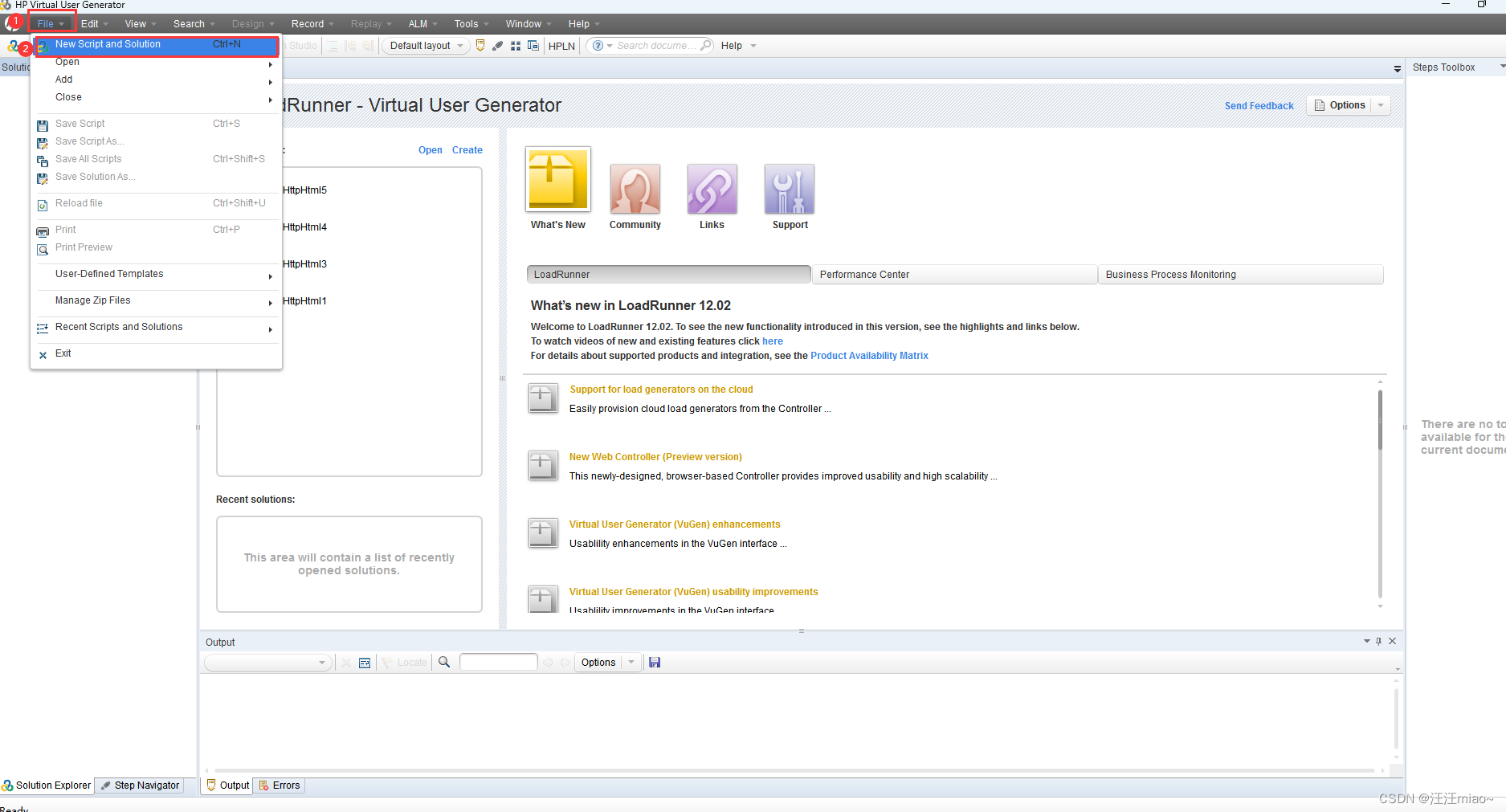Click the 'here' videos link

point(773,341)
